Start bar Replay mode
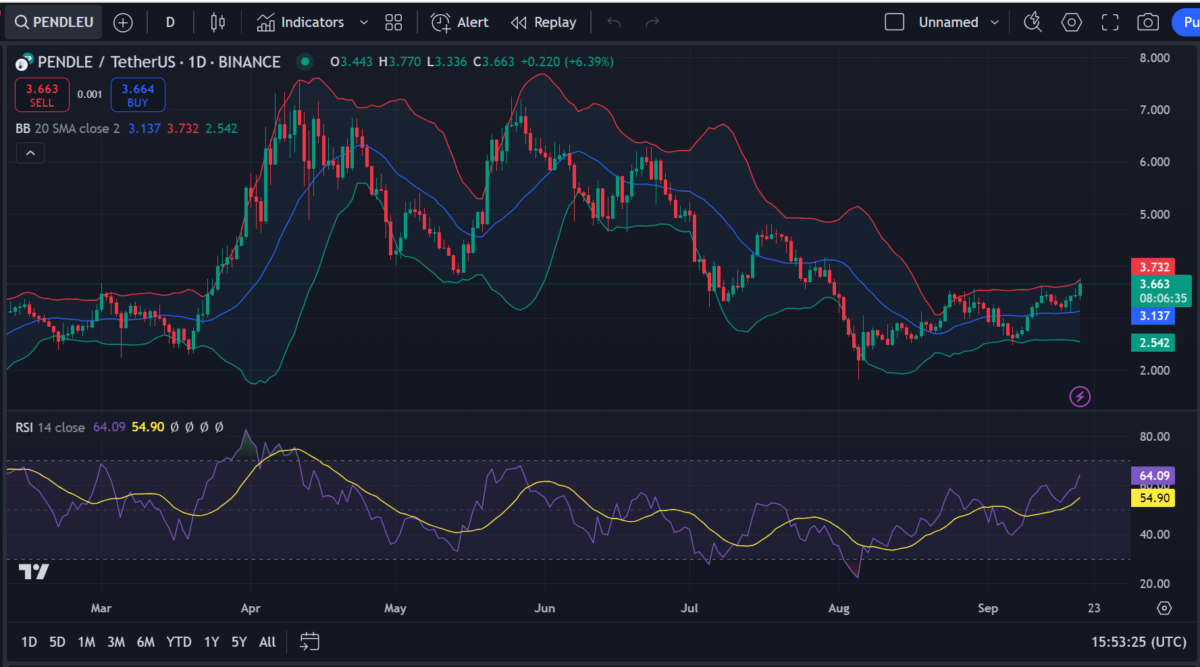 coord(543,22)
